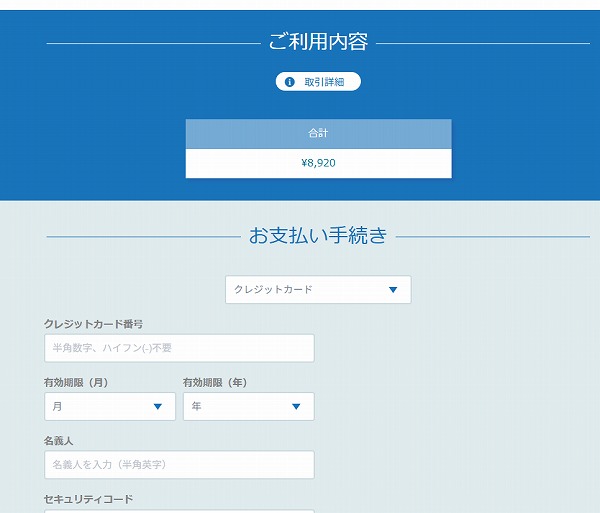Screen dimensions: 600x513
Task: Click the 有効期限（月） label
Action: click(x=76, y=382)
